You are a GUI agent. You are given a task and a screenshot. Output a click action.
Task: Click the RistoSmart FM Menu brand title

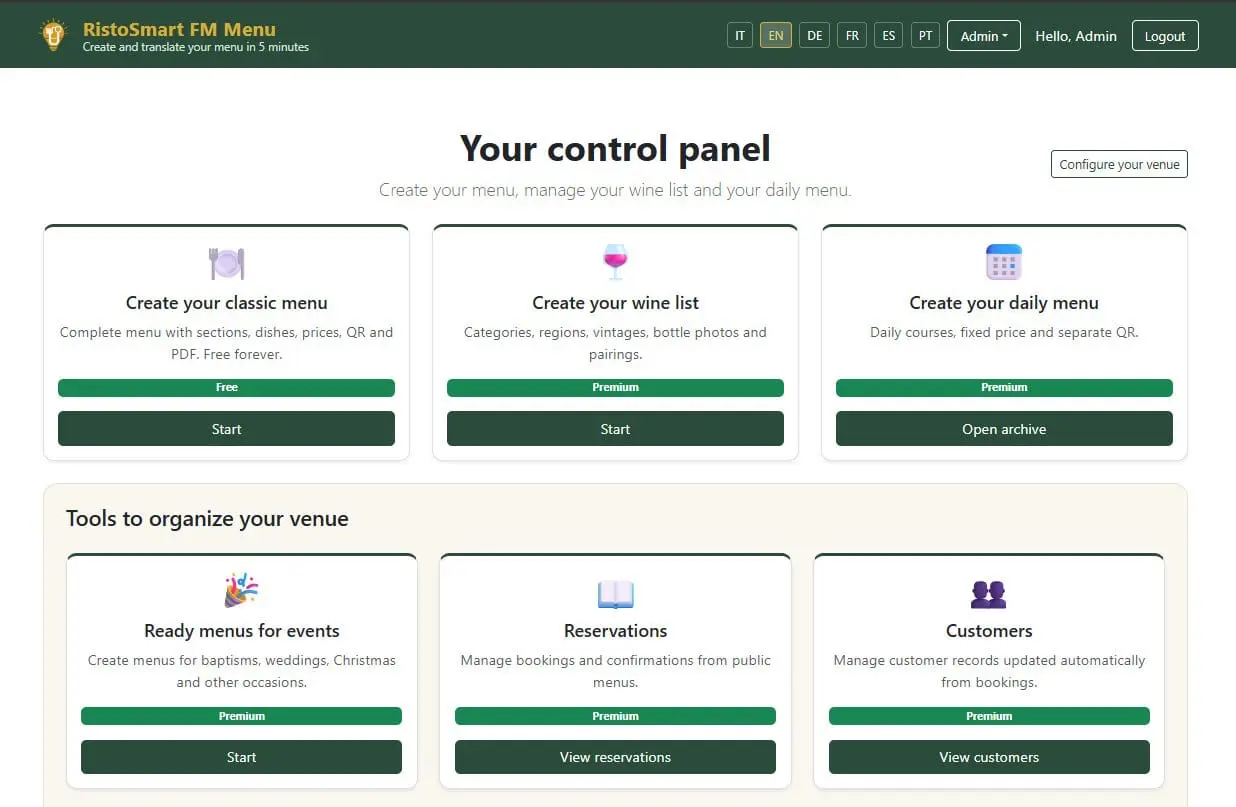(179, 29)
